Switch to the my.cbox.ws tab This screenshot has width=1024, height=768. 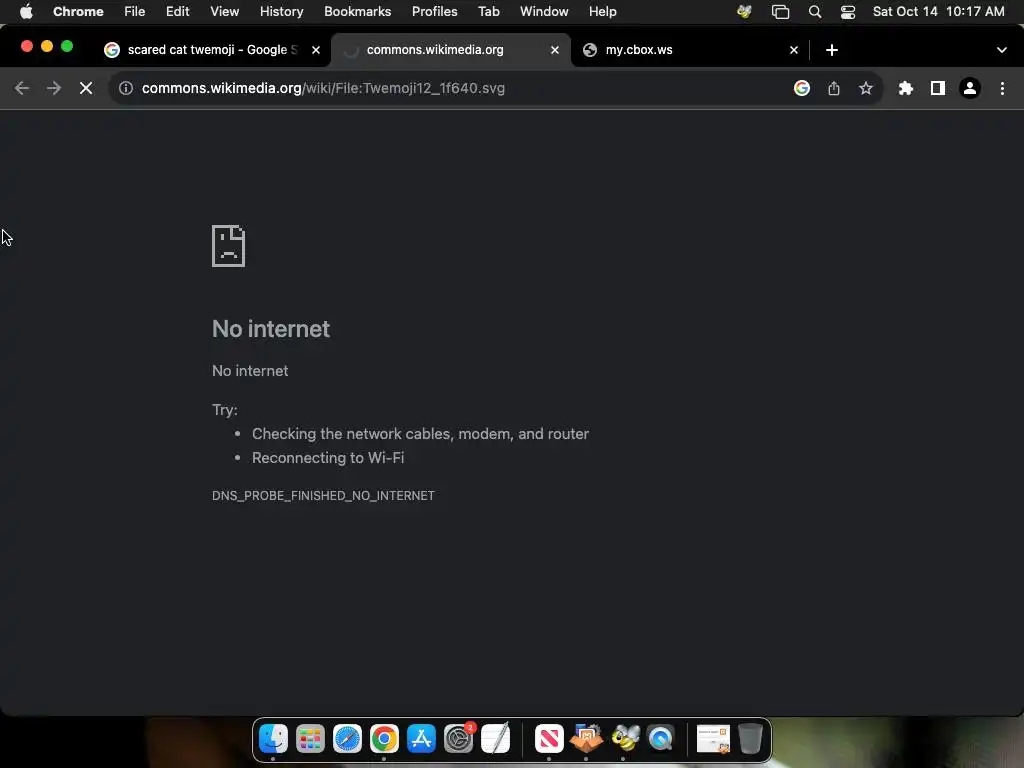pyautogui.click(x=690, y=50)
